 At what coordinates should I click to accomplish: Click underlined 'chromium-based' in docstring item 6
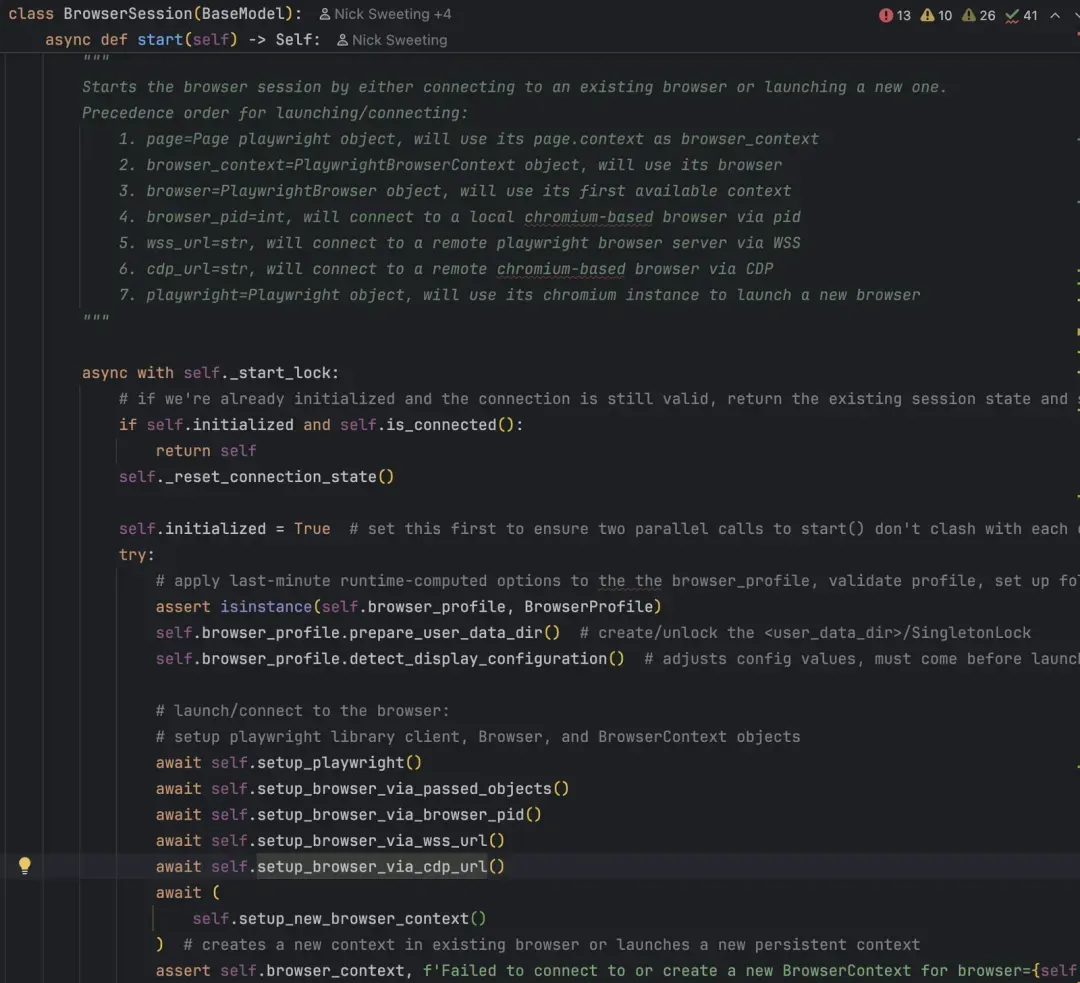pyautogui.click(x=561, y=269)
